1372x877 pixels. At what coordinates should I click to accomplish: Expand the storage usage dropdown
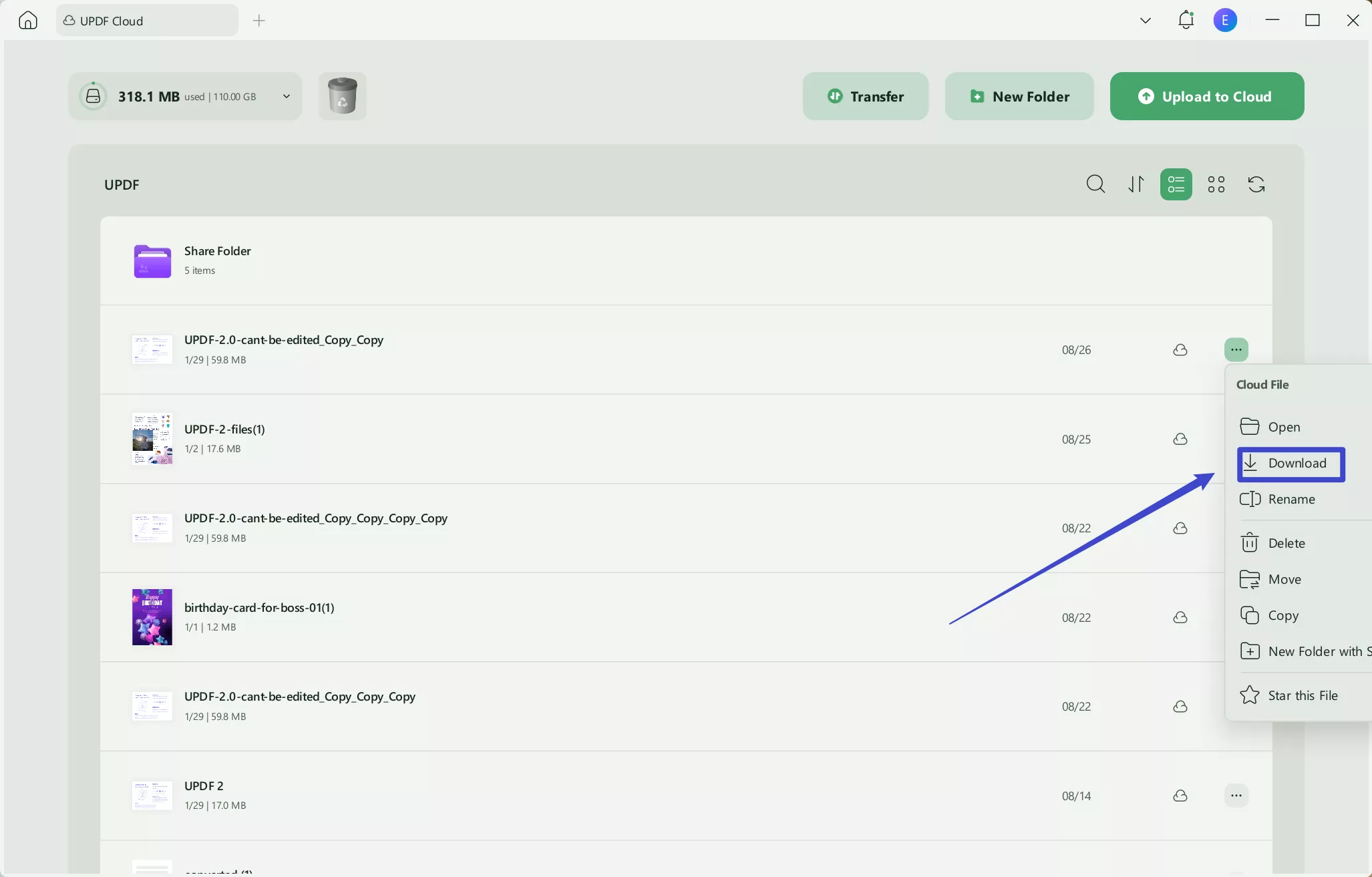(287, 96)
